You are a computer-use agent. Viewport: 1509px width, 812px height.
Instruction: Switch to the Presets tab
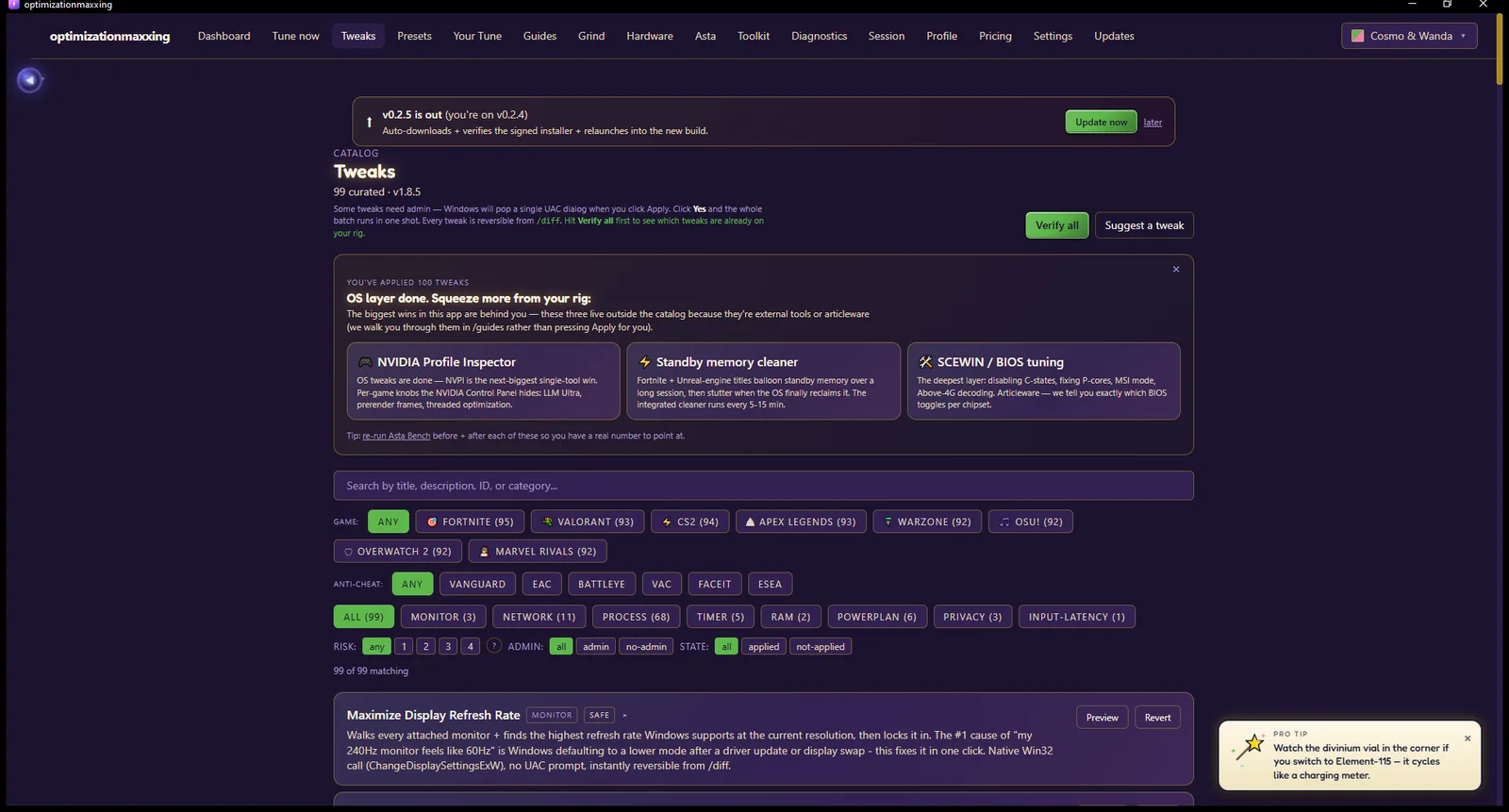coord(414,36)
